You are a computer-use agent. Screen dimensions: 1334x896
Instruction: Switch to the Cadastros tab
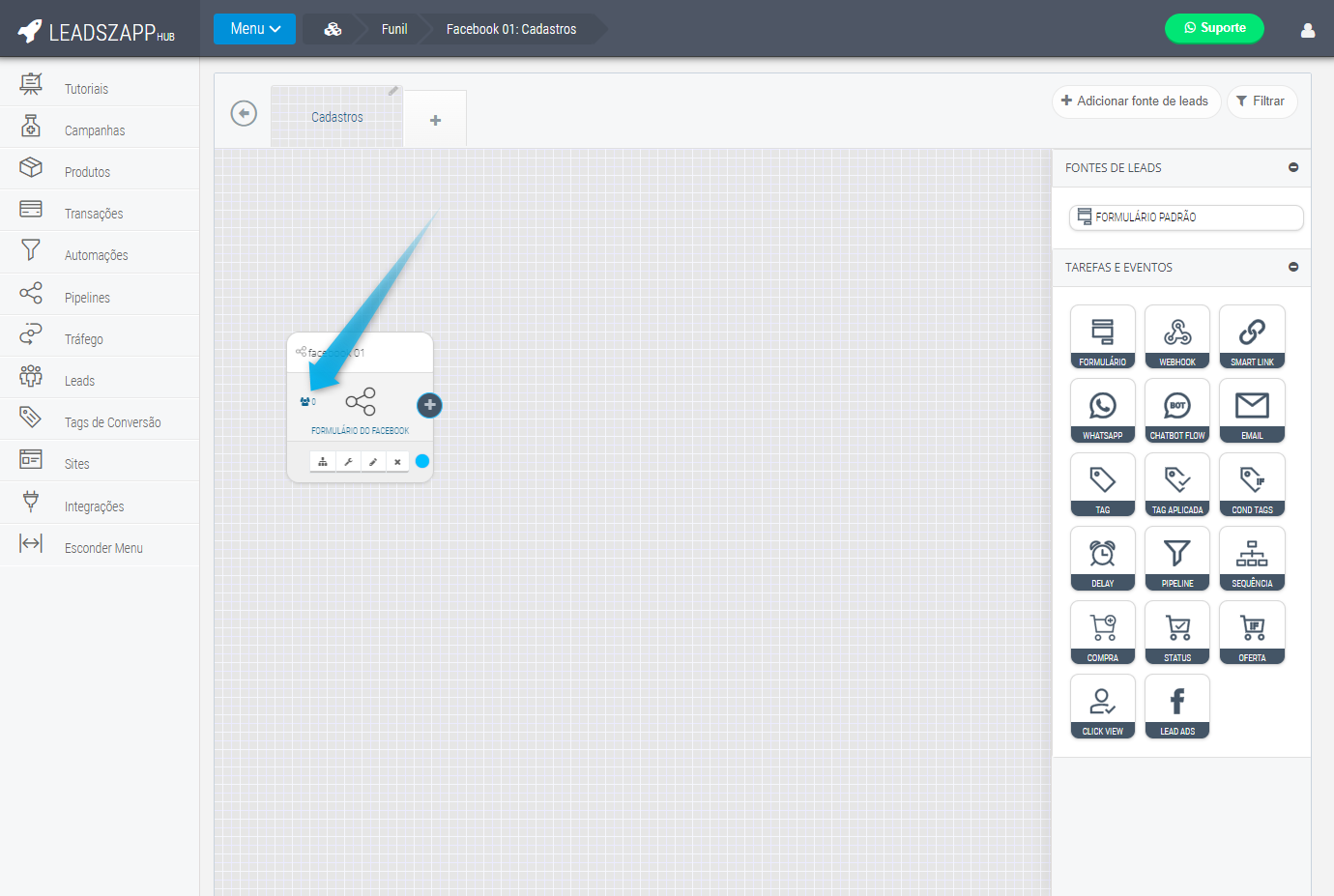tap(336, 117)
